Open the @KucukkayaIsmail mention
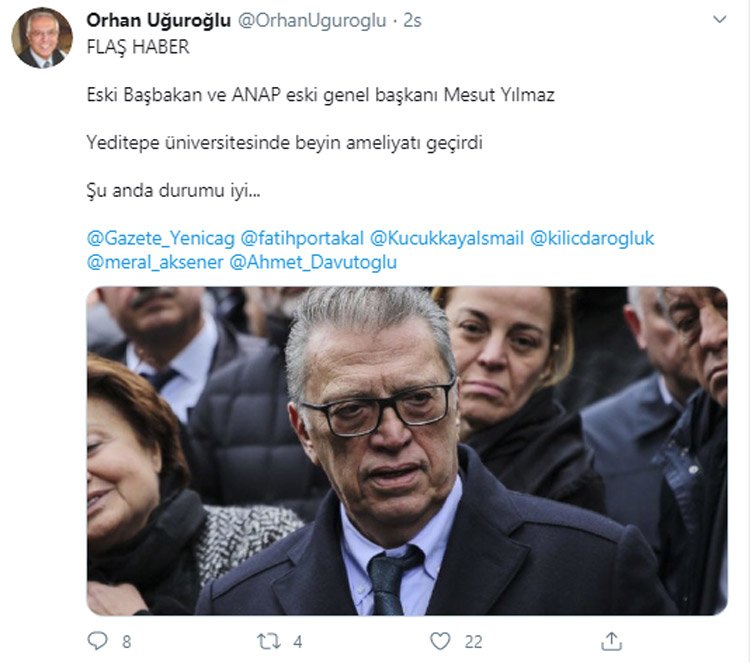The width and height of the screenshot is (750, 662). pos(447,238)
